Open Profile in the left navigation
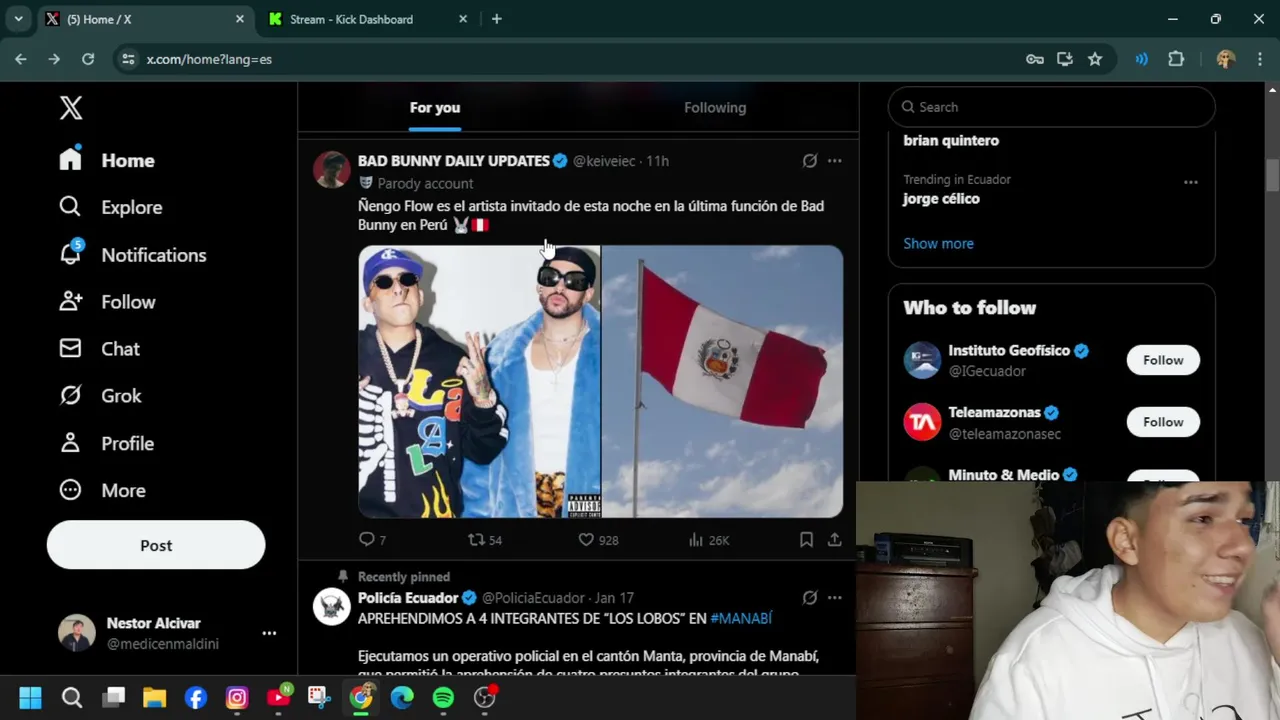 pyautogui.click(x=106, y=443)
